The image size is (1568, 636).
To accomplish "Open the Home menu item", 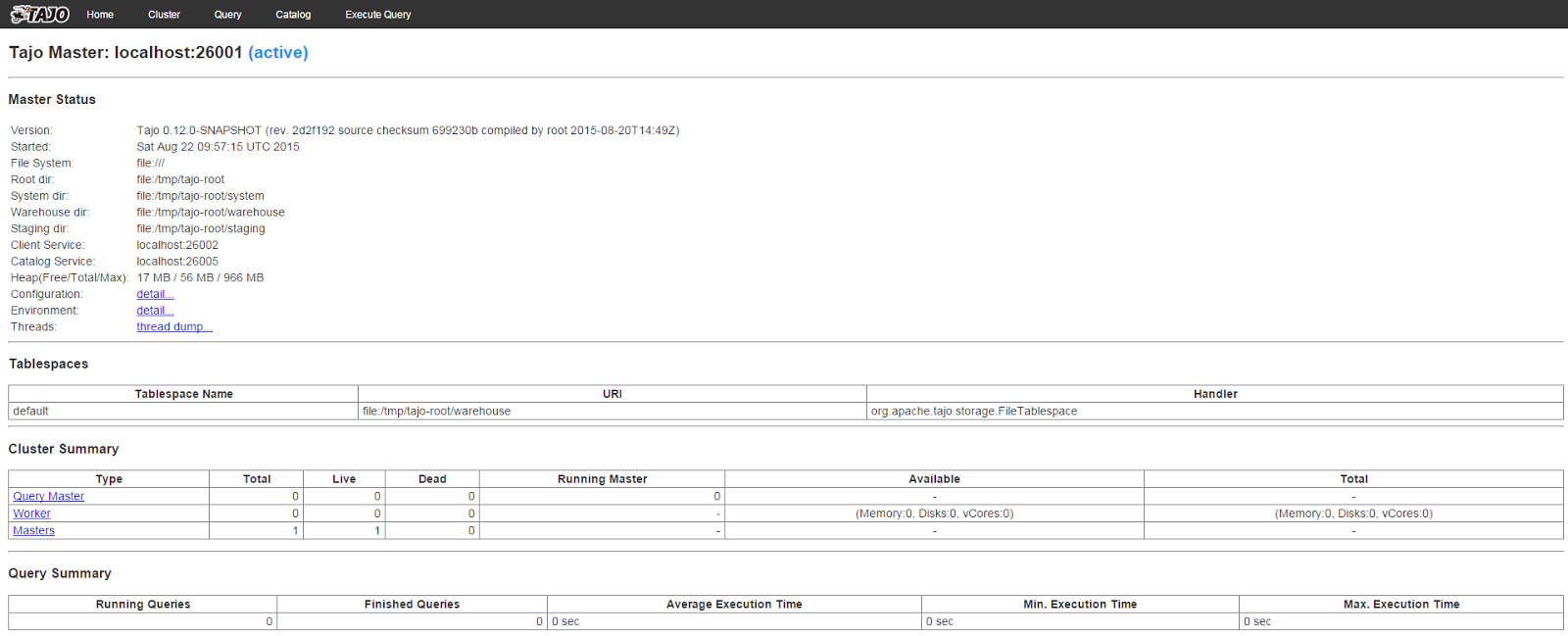I will pos(100,15).
